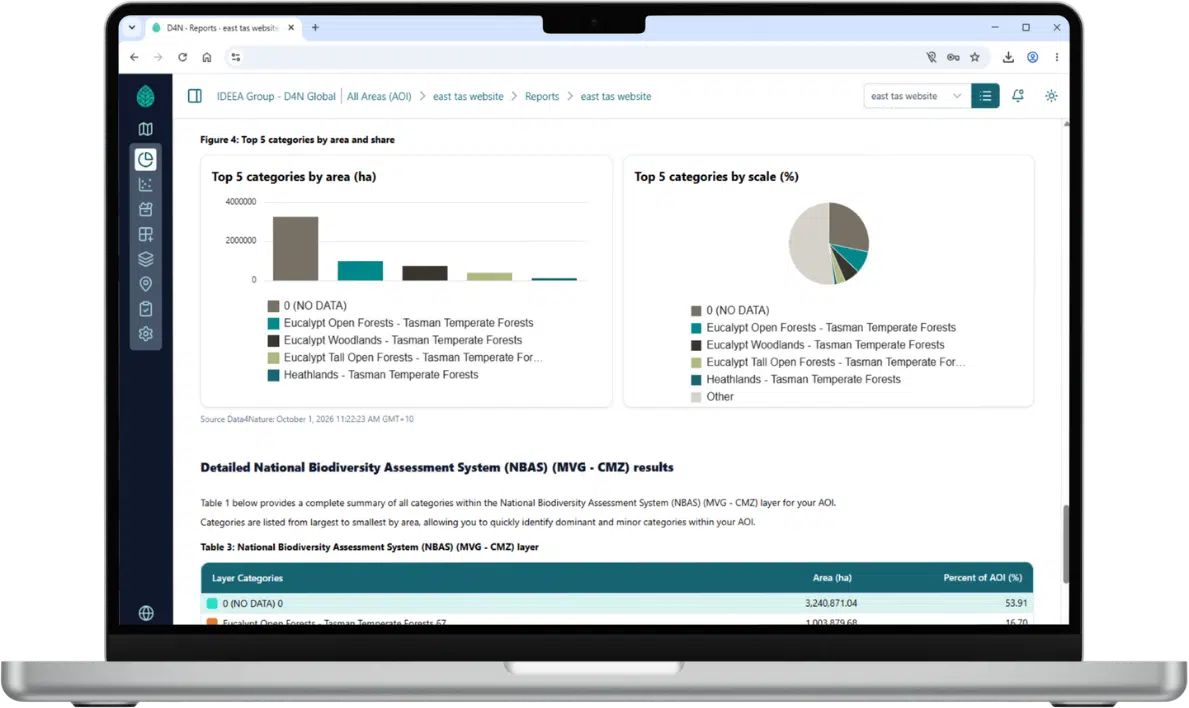The height and width of the screenshot is (708, 1189).
Task: Open the east tas website dropdown selector
Action: tap(917, 96)
